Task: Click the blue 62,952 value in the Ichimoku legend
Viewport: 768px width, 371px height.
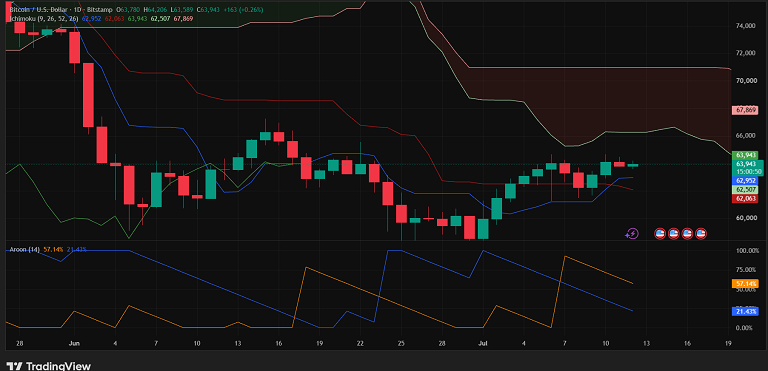Action: pos(92,19)
